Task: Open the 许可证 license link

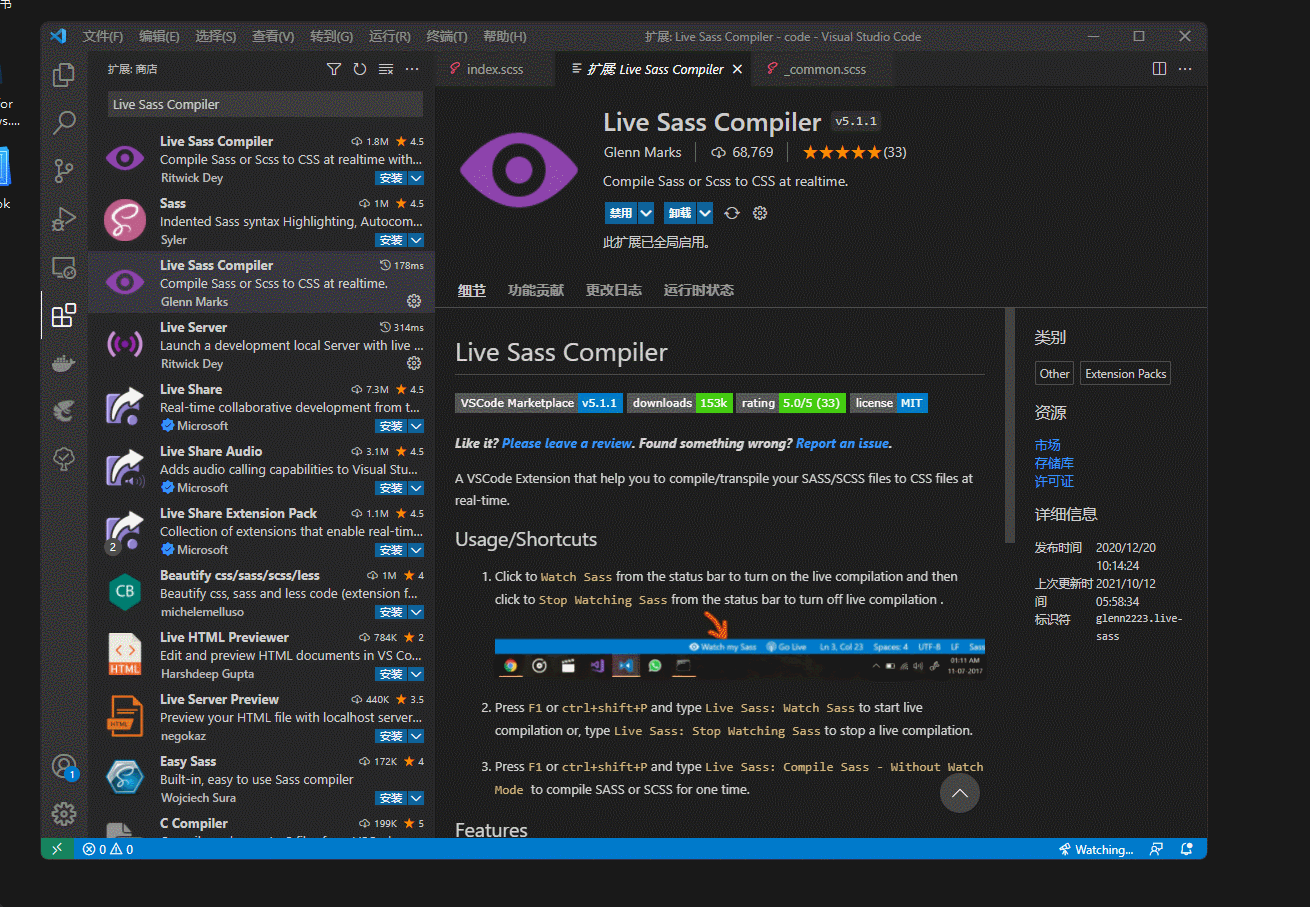Action: [1054, 481]
